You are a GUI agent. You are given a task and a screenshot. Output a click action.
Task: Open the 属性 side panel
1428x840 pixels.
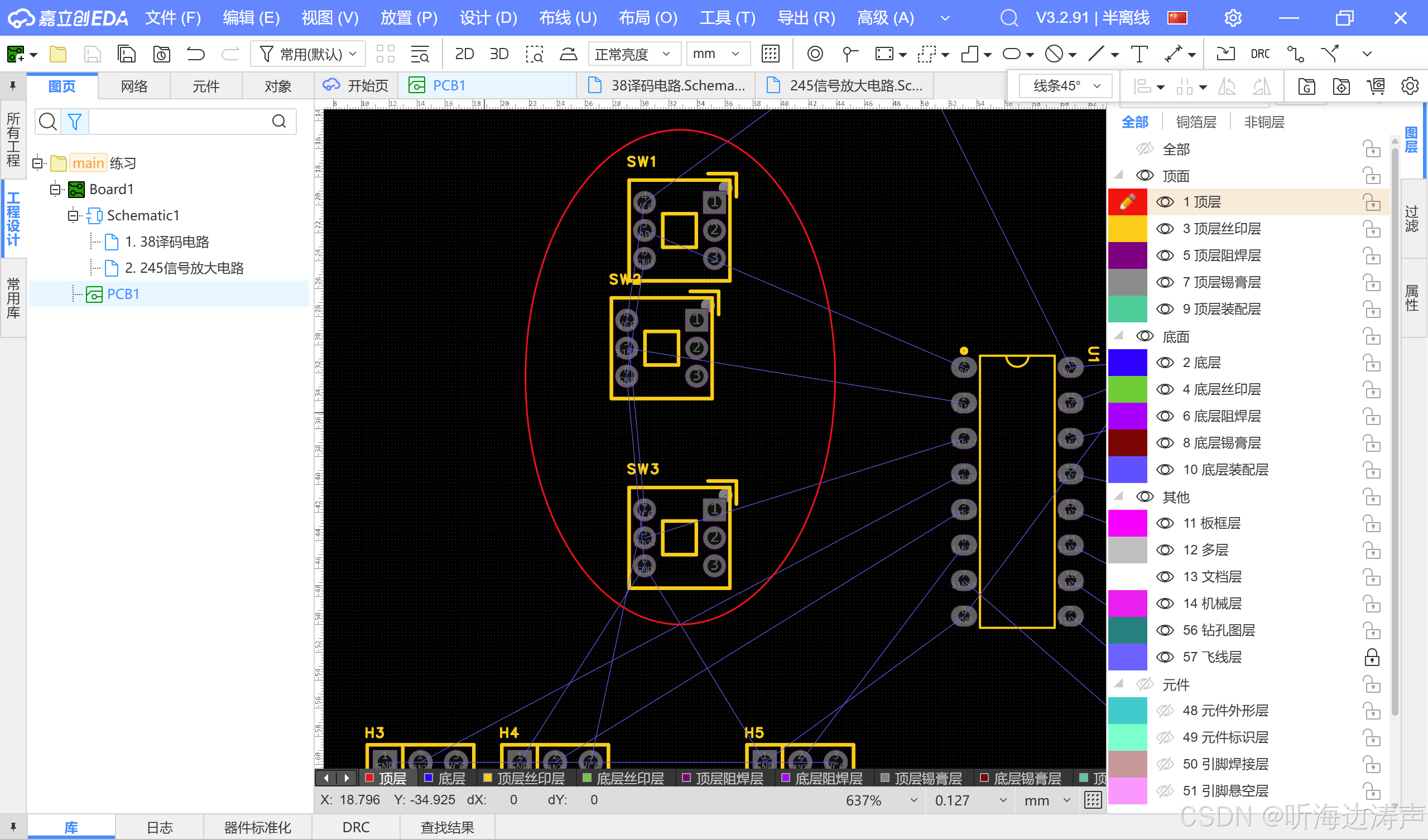click(1412, 297)
